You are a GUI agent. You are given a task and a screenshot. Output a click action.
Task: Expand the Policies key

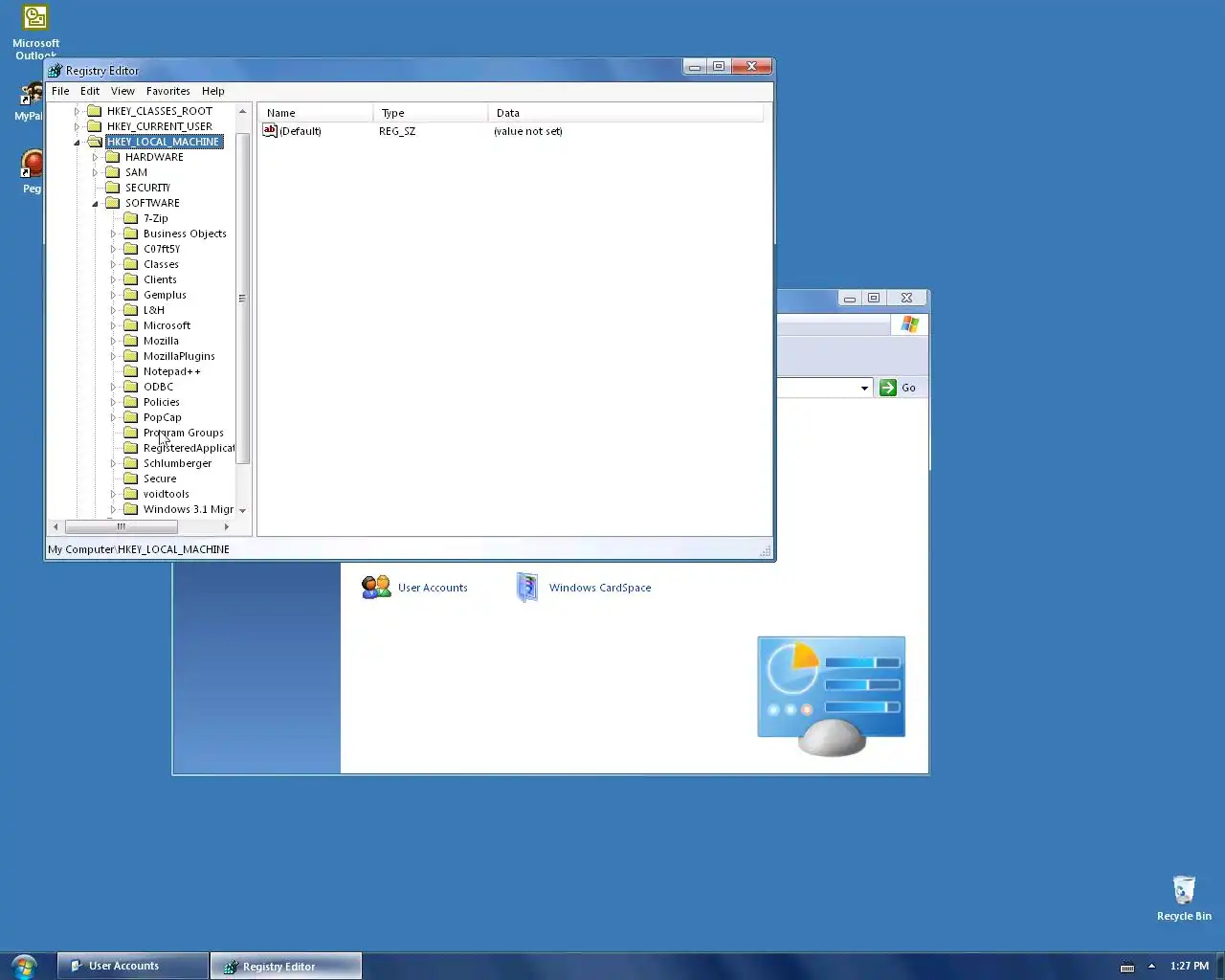point(113,402)
